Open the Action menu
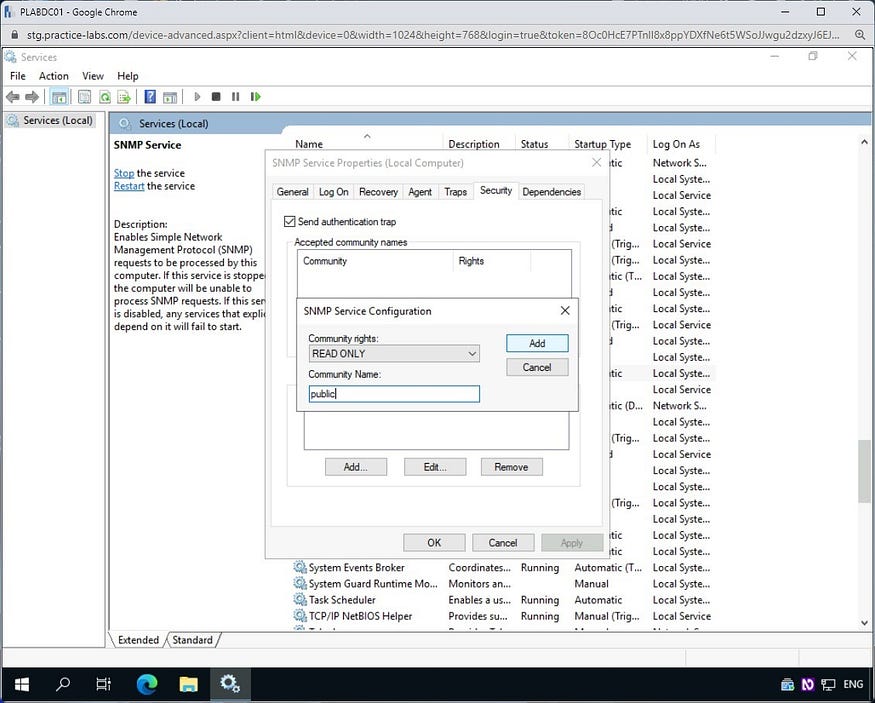 point(54,76)
